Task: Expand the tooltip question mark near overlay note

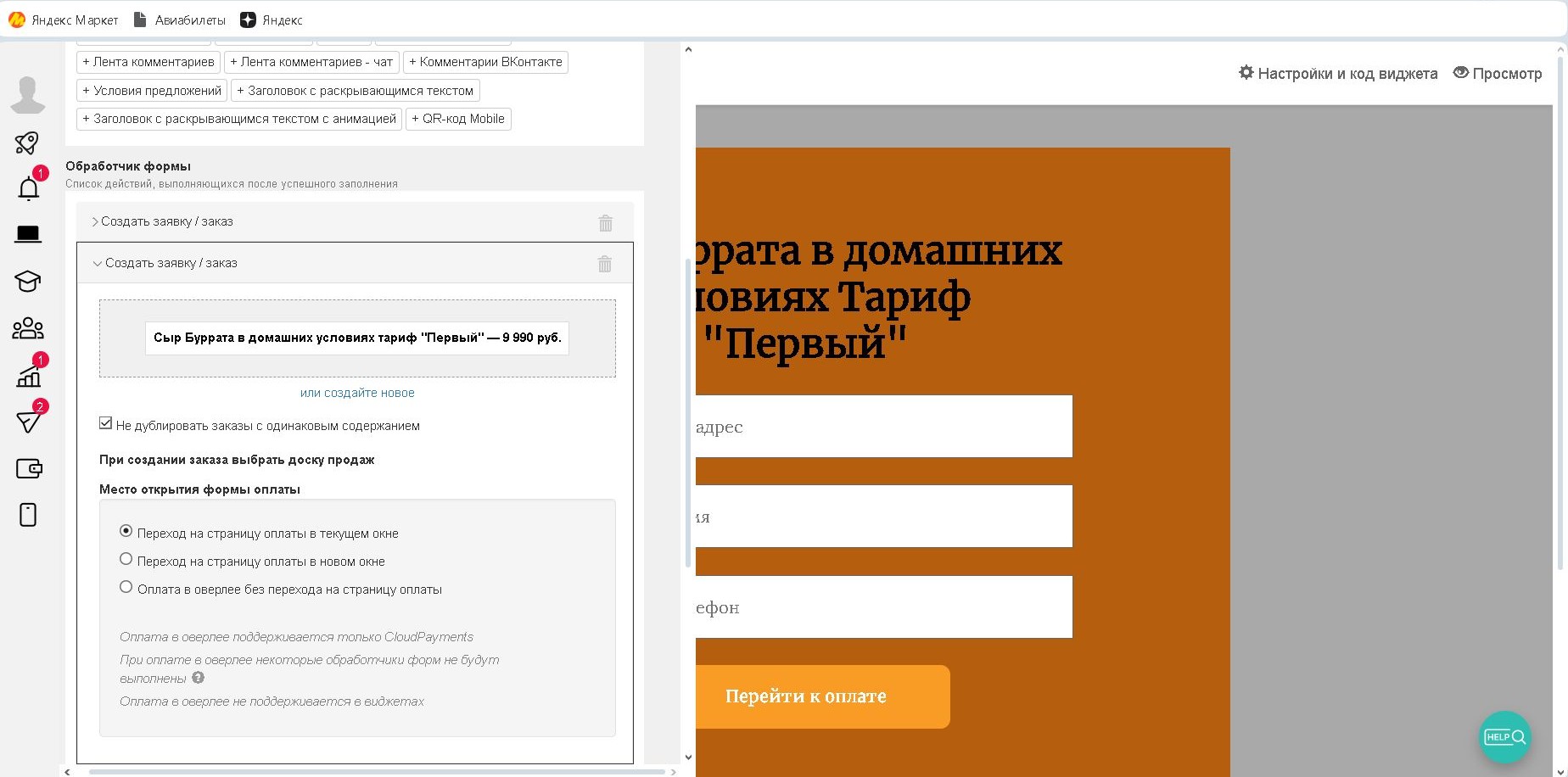Action: point(199,678)
